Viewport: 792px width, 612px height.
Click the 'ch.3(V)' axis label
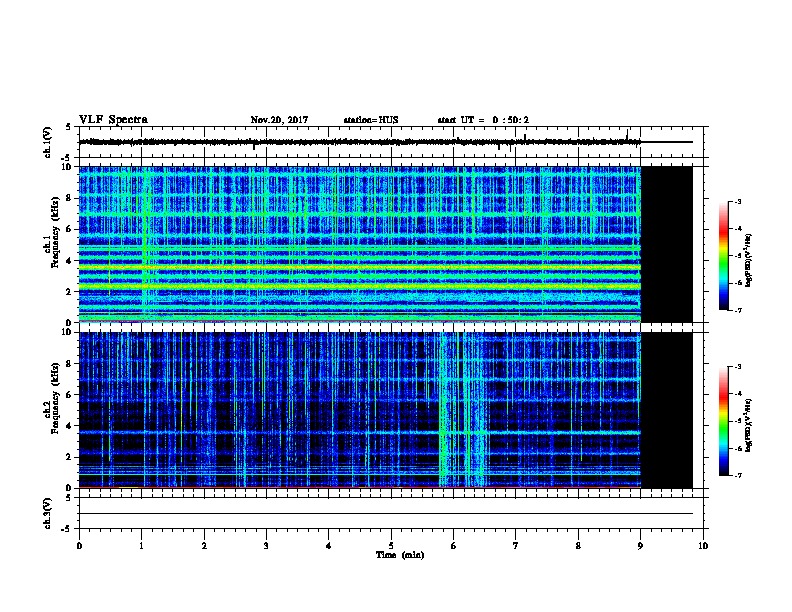click(x=48, y=513)
